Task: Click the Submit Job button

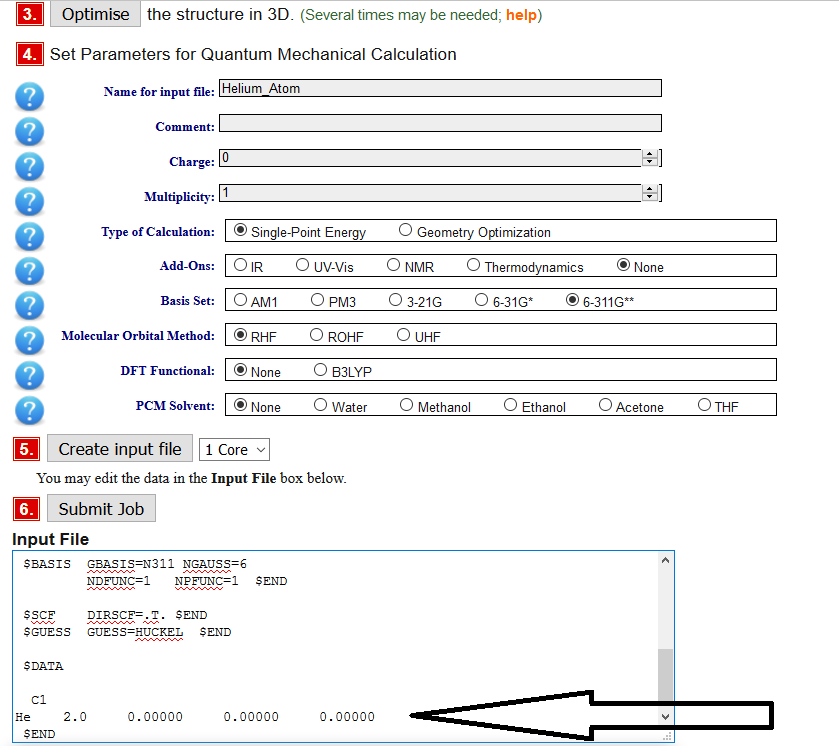Action: tap(101, 509)
